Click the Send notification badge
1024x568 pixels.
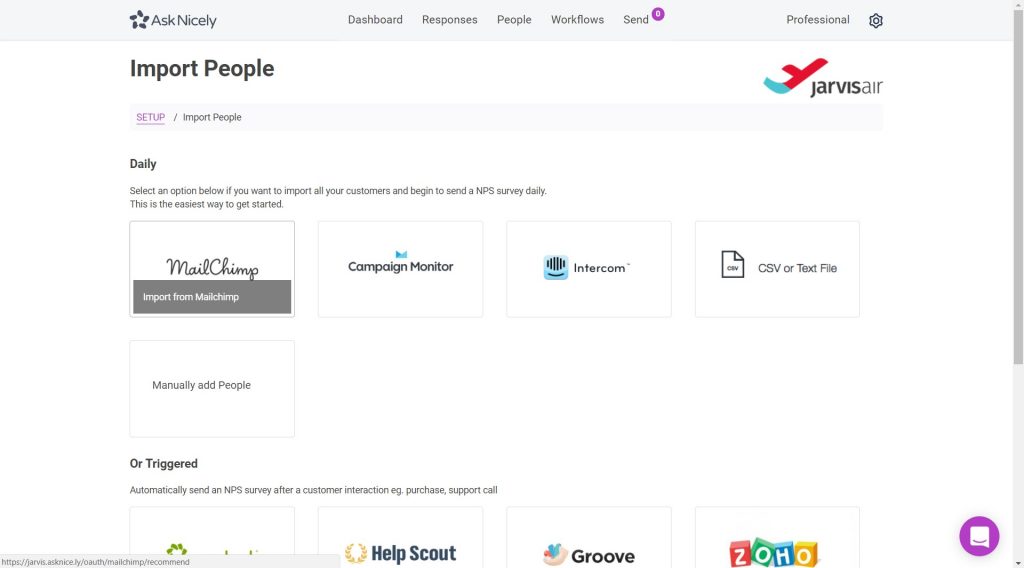point(658,14)
